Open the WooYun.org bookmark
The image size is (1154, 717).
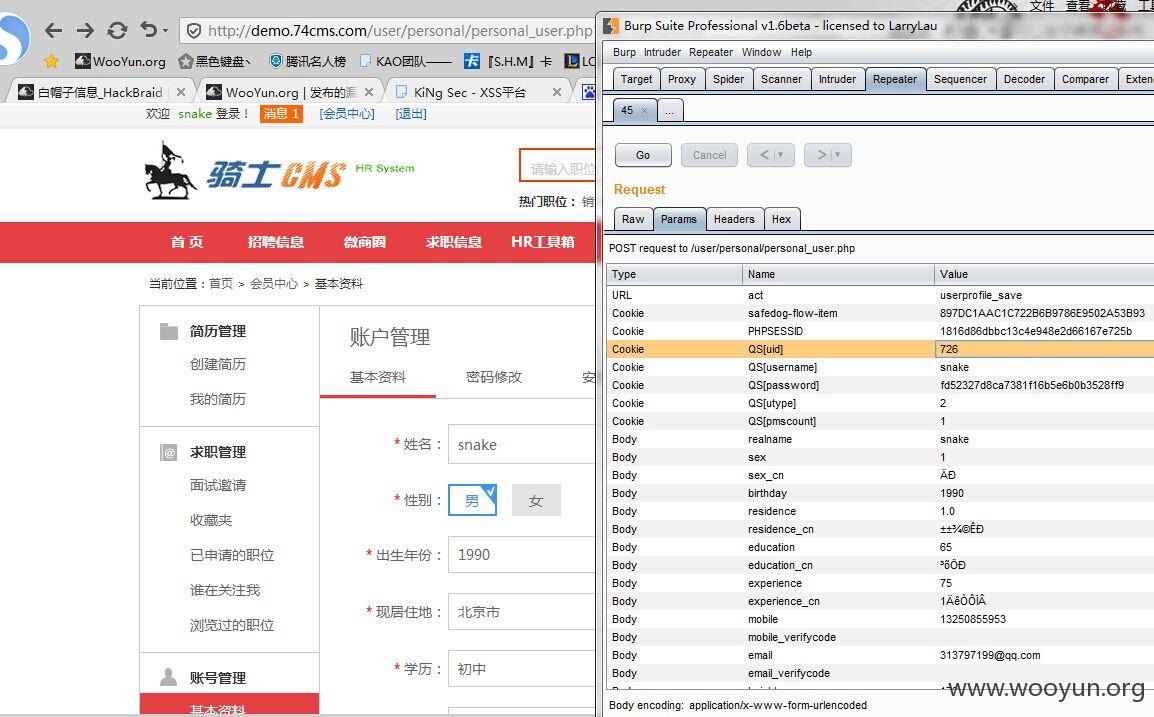[120, 61]
